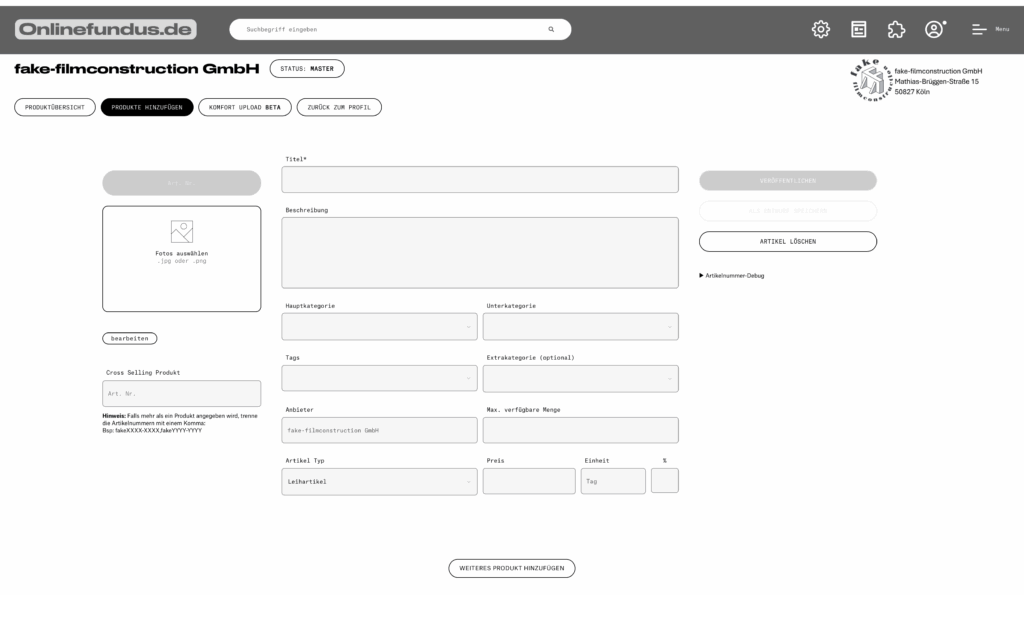Expand the Artikelnummer-Debug disclosure triangle
1024x640 pixels.
click(x=701, y=275)
